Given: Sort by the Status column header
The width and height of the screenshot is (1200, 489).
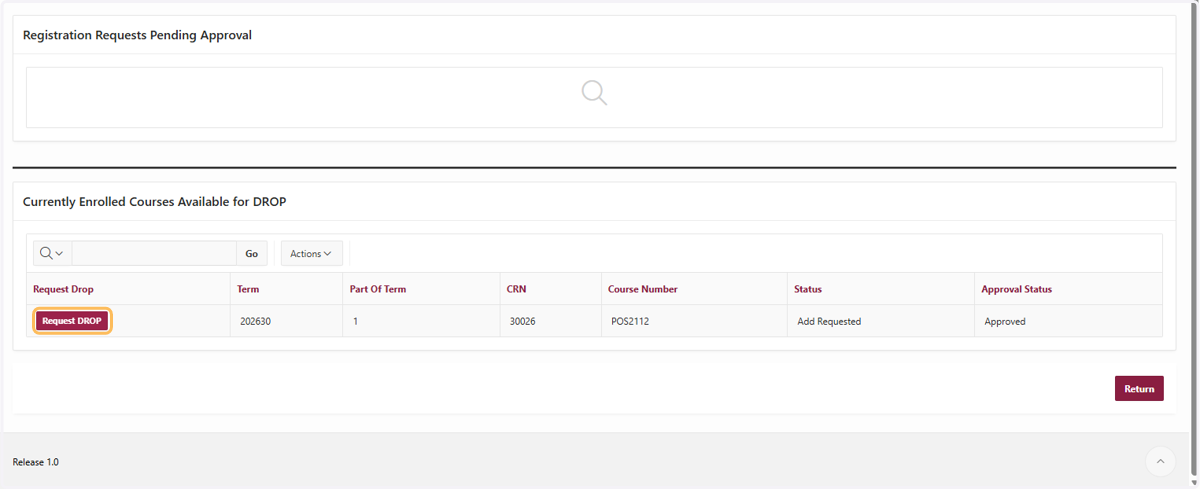Looking at the screenshot, I should click(808, 289).
